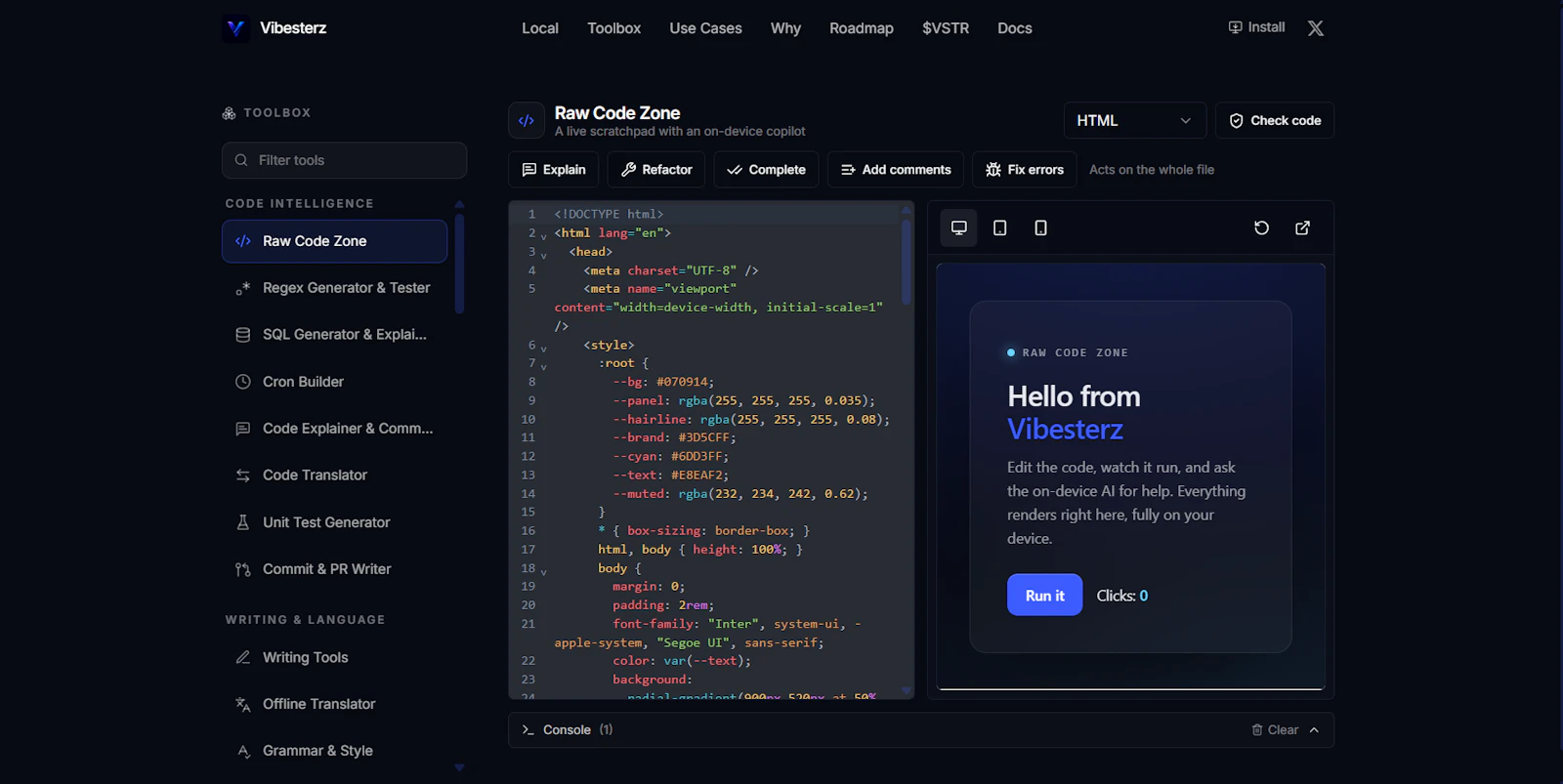Screen dimensions: 1563x784
Task: Click the Install button
Action: click(x=1256, y=27)
